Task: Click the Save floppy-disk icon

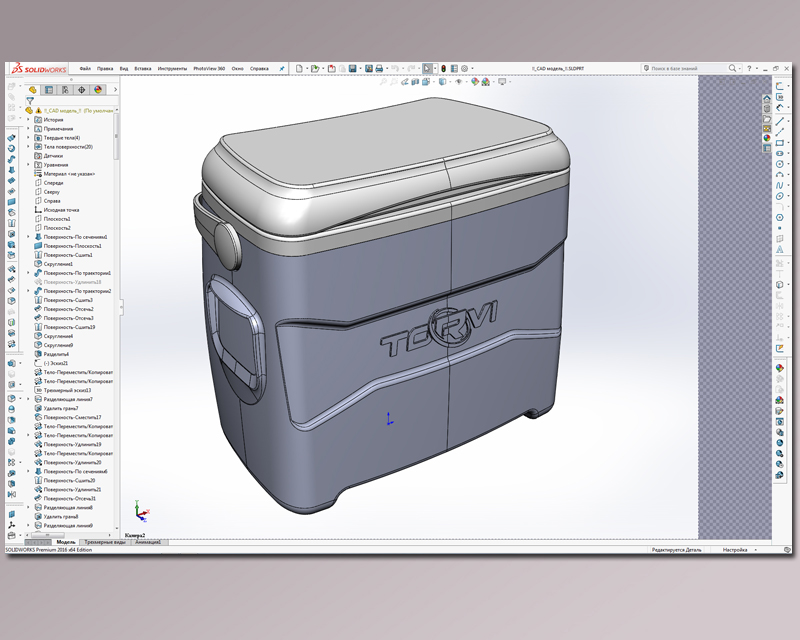Action: [353, 68]
